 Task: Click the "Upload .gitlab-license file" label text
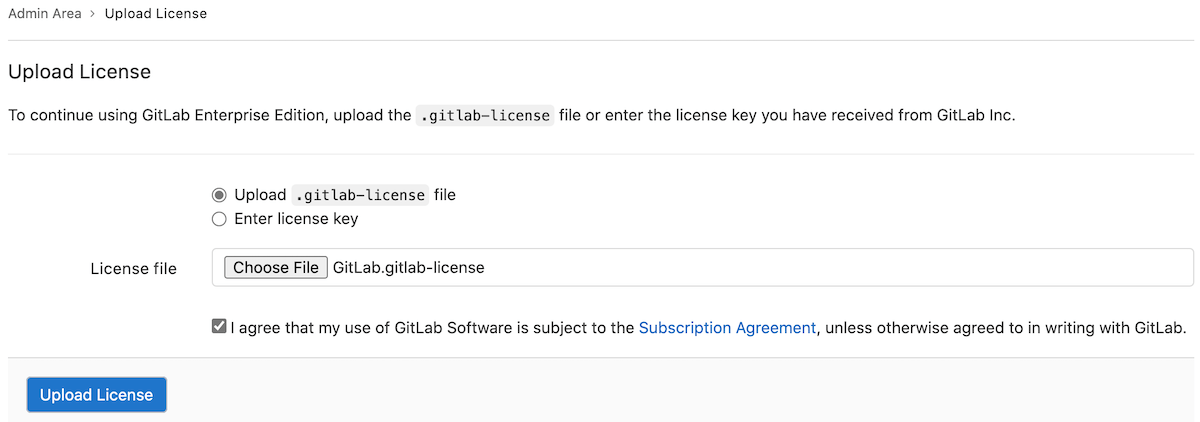click(344, 195)
